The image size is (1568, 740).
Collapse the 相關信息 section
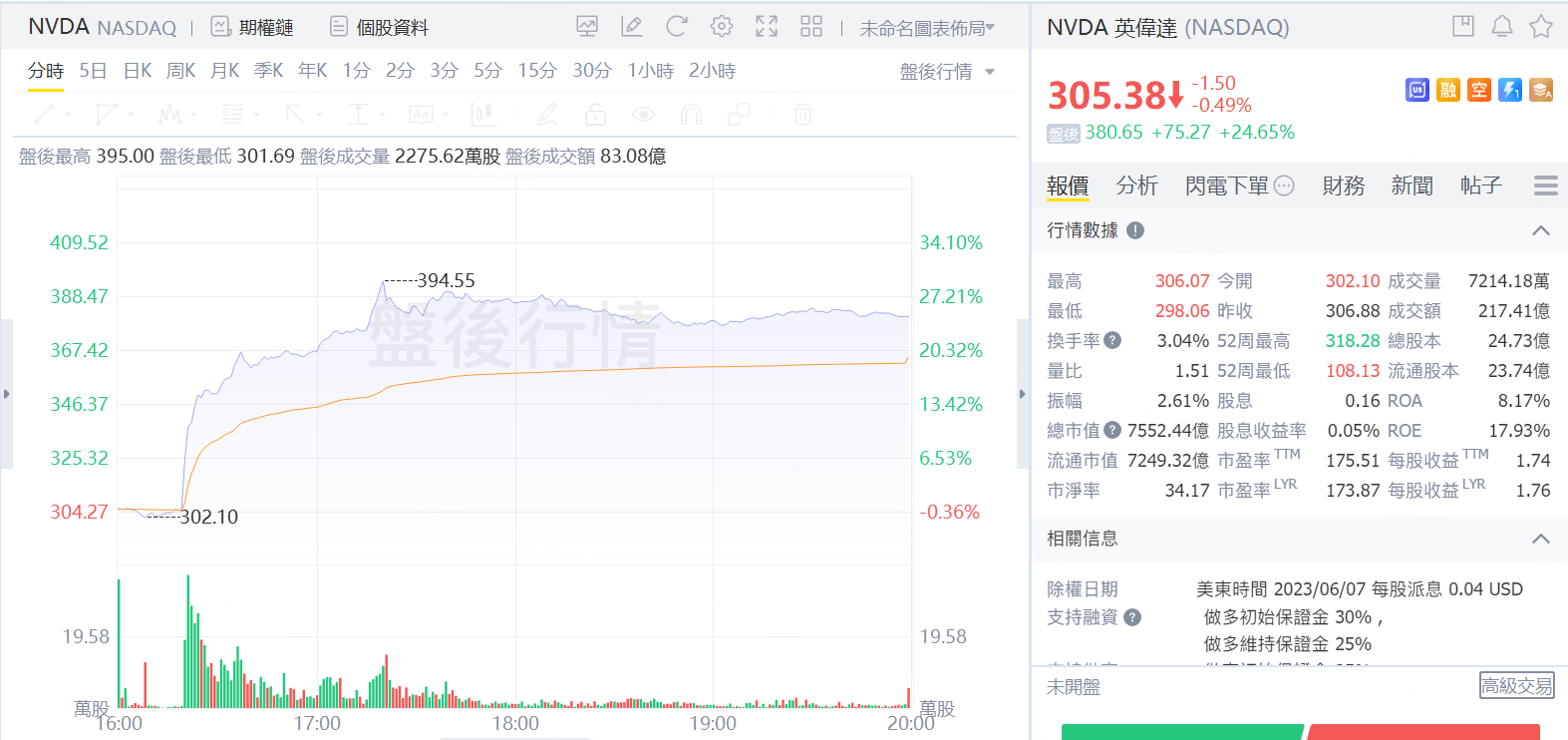[1540, 539]
